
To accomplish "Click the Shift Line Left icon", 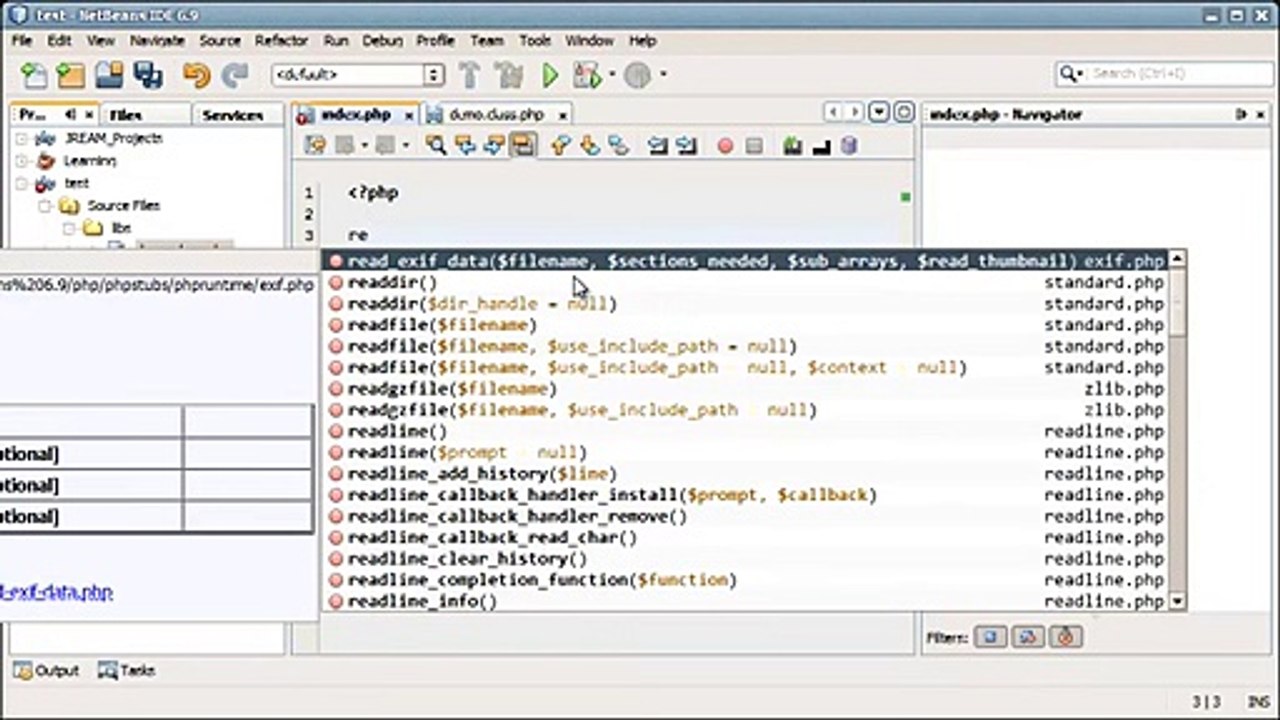I will pos(657,146).
